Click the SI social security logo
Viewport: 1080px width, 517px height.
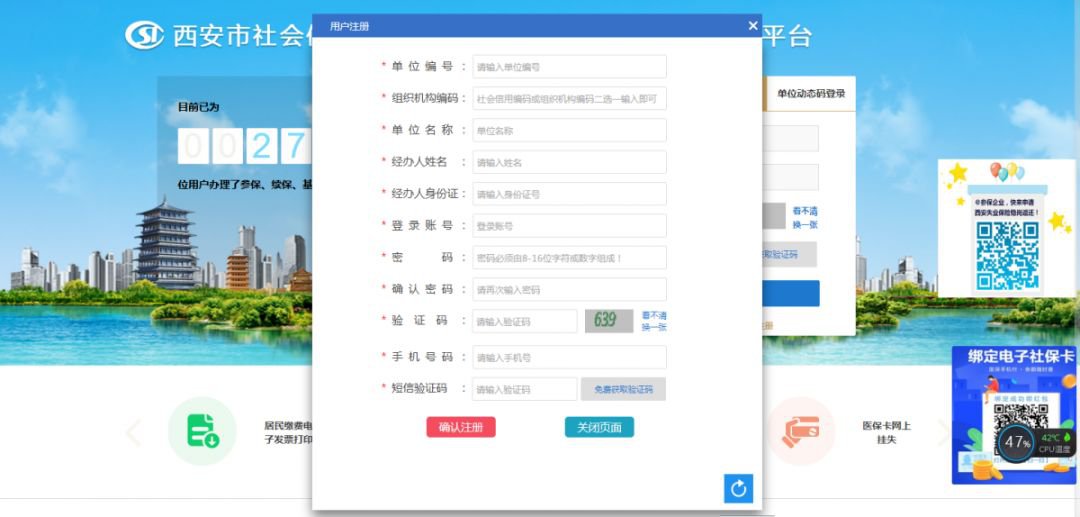[144, 35]
